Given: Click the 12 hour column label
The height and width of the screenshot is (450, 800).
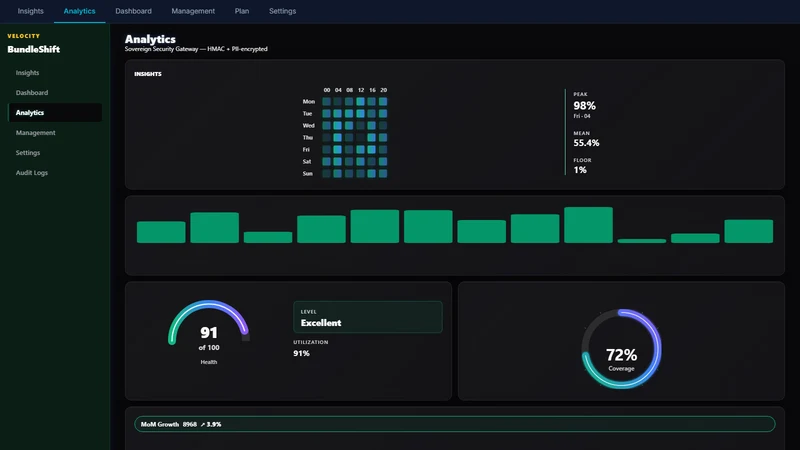Looking at the screenshot, I should (361, 90).
